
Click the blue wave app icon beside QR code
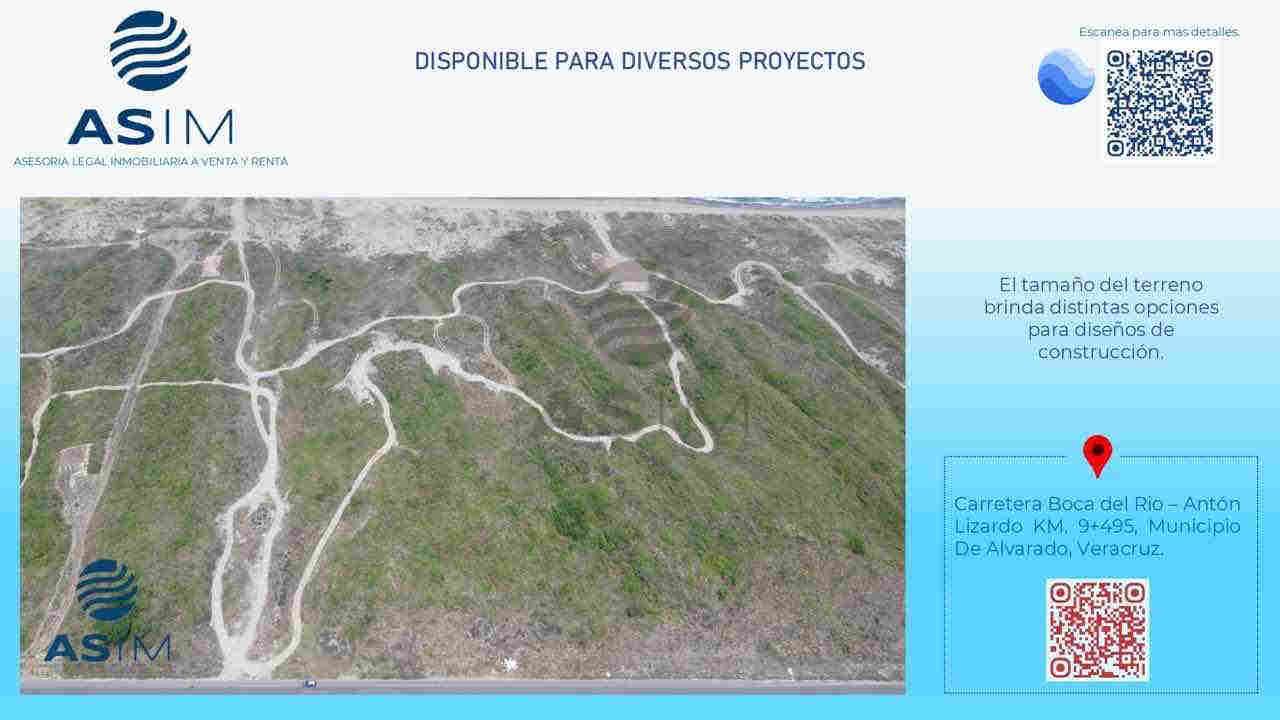pyautogui.click(x=1066, y=77)
